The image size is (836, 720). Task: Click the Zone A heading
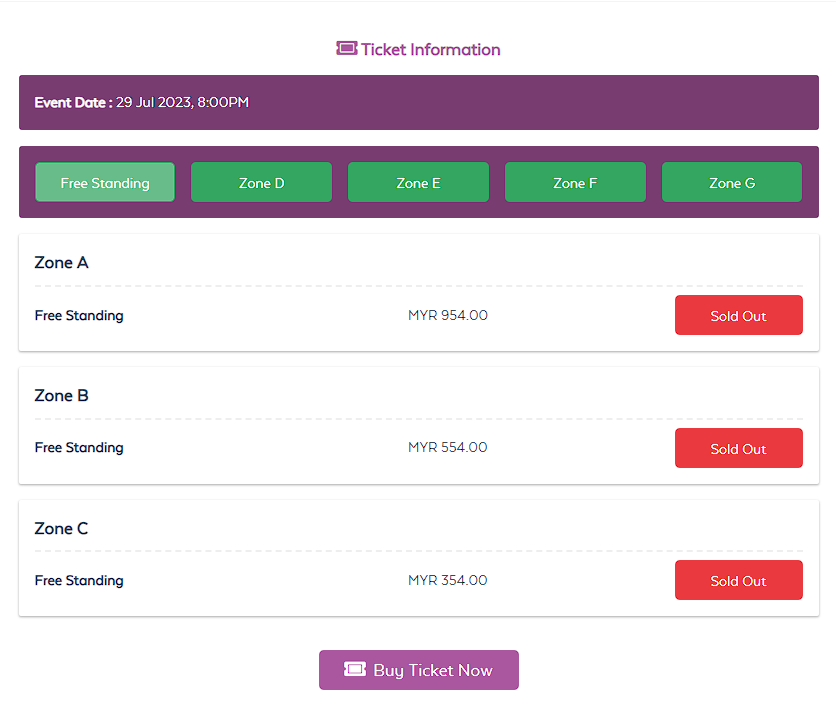tap(61, 262)
